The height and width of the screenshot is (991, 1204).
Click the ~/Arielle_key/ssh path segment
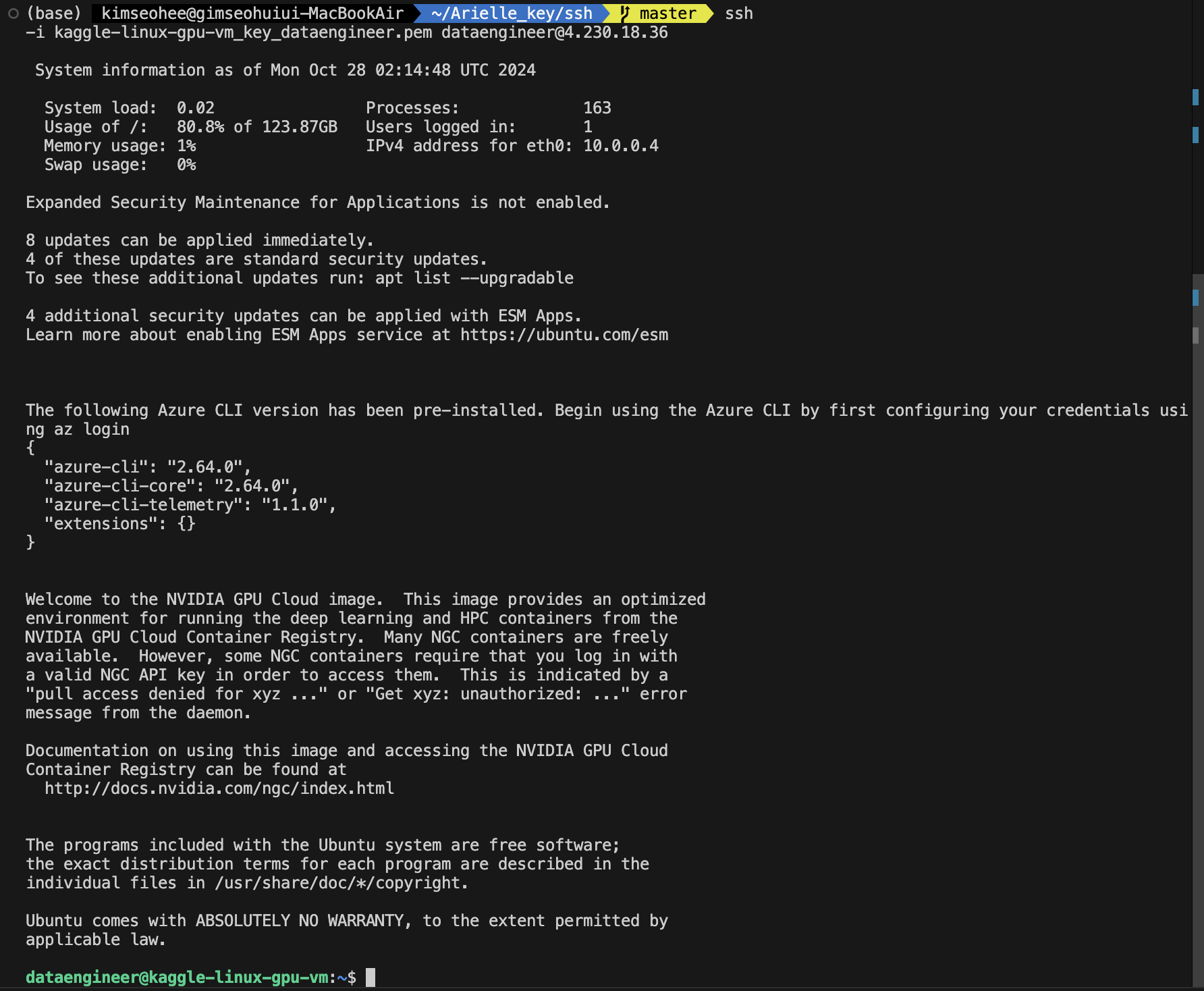click(x=512, y=14)
